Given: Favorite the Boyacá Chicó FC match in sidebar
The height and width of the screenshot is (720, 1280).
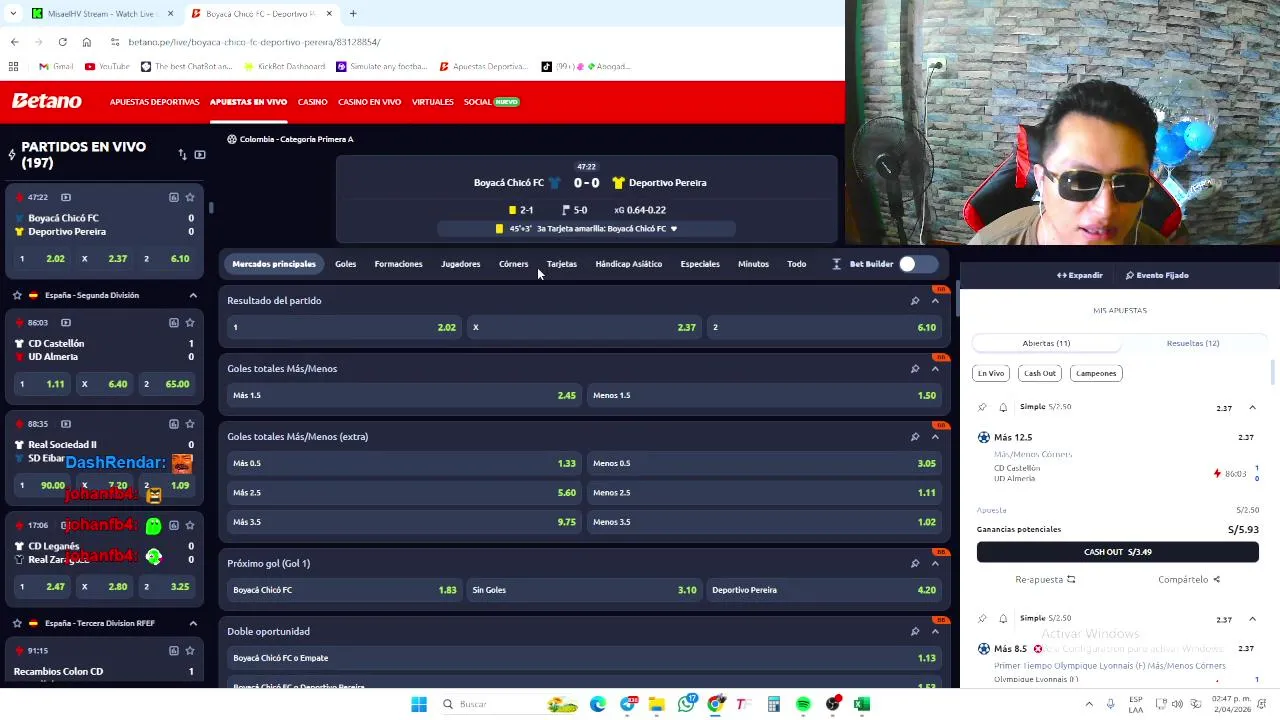Looking at the screenshot, I should point(190,197).
